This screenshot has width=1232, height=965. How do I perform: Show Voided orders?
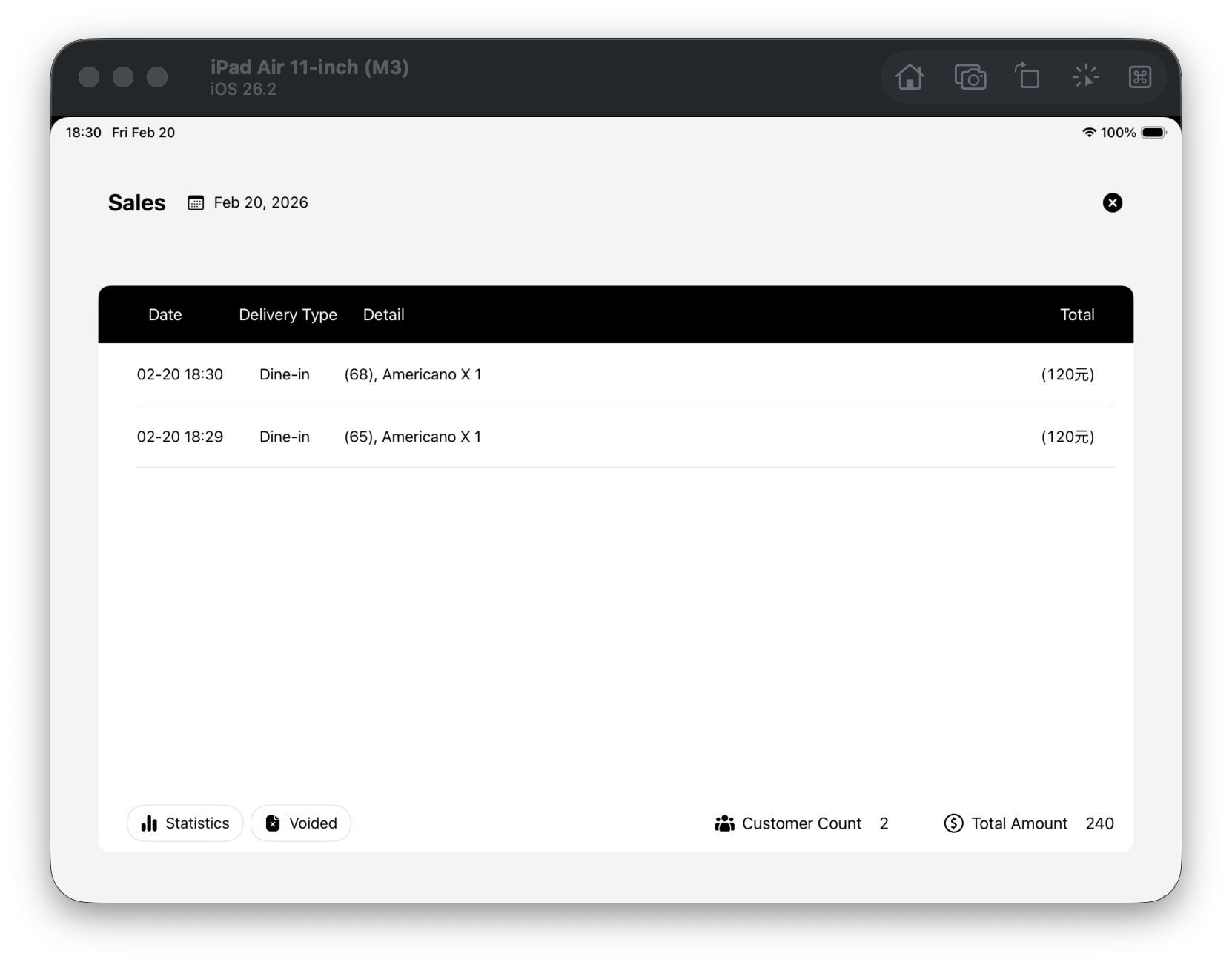click(301, 823)
